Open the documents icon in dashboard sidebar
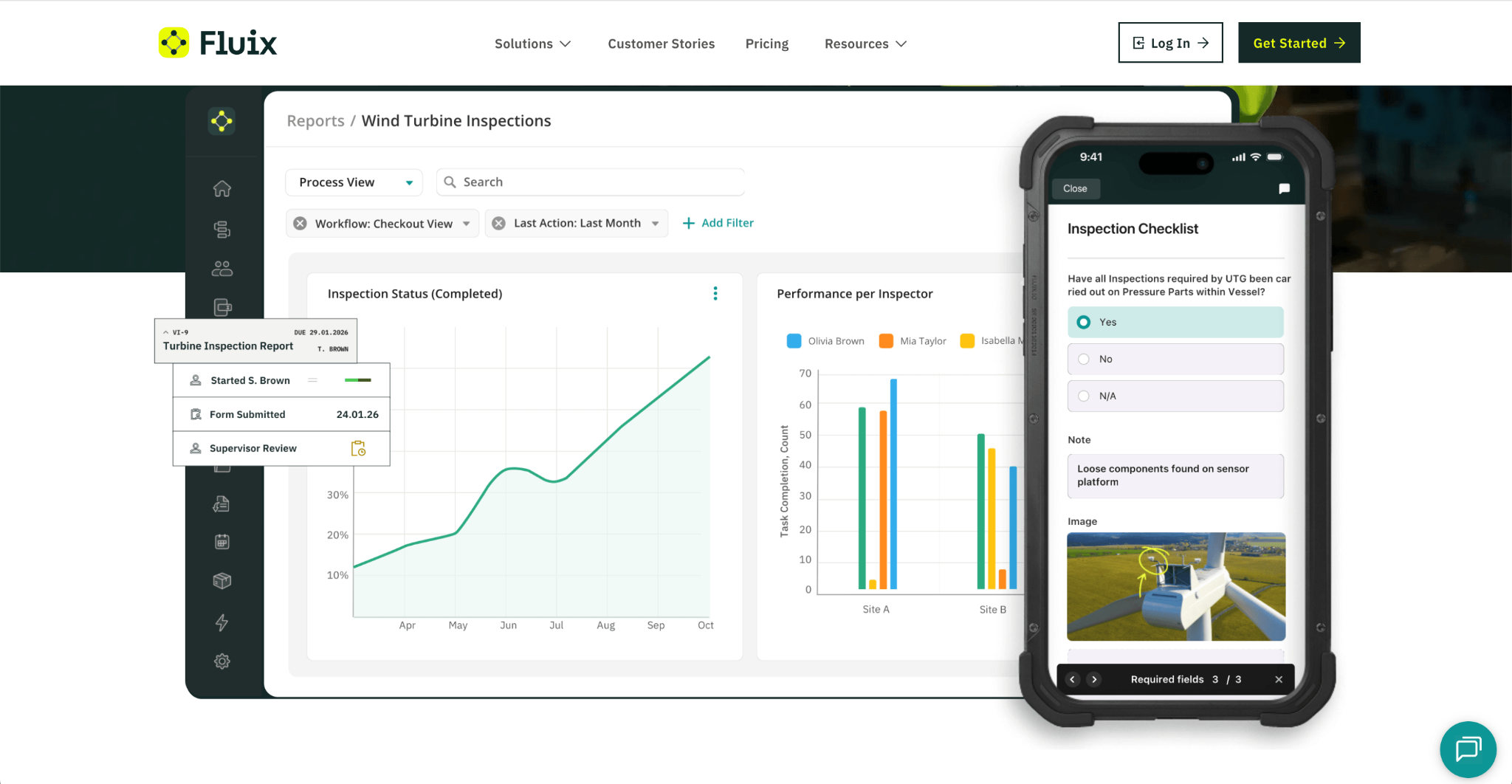 coord(222,503)
